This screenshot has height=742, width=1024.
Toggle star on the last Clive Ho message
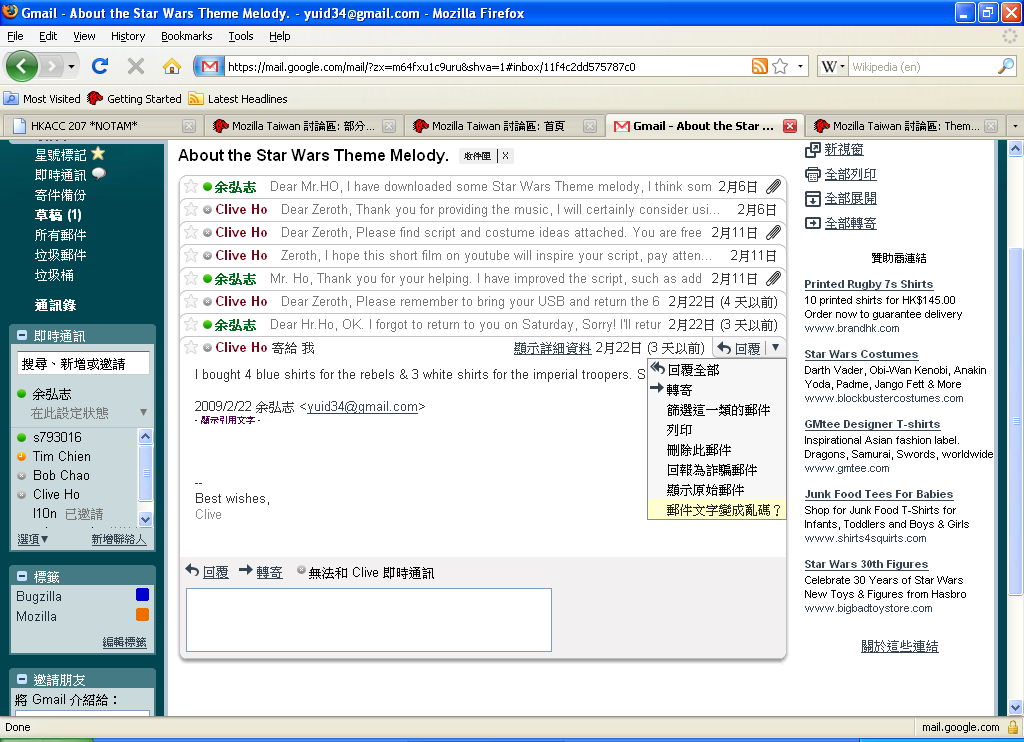click(191, 348)
